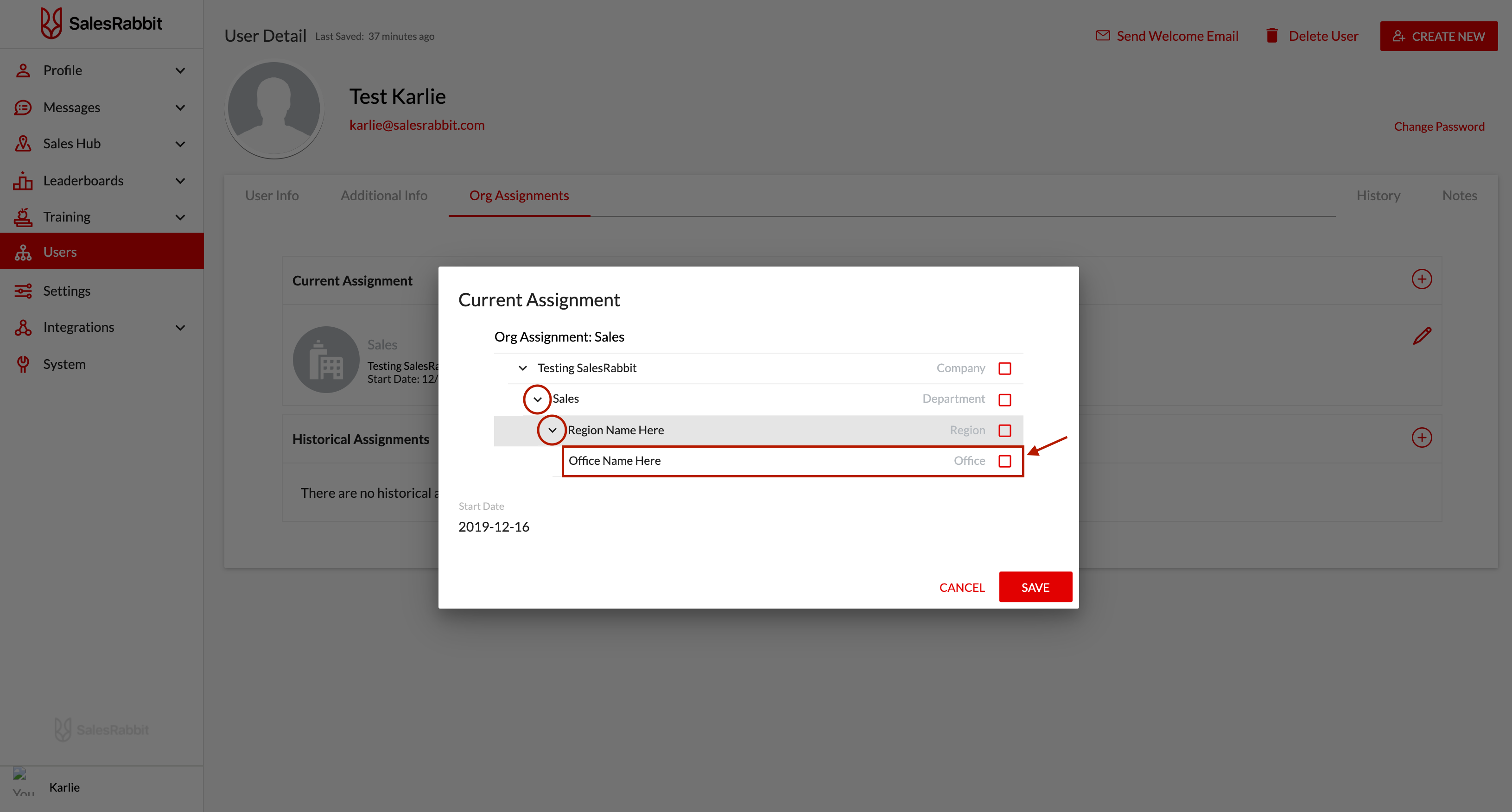
Task: Select the Region Name Here row label
Action: click(616, 430)
